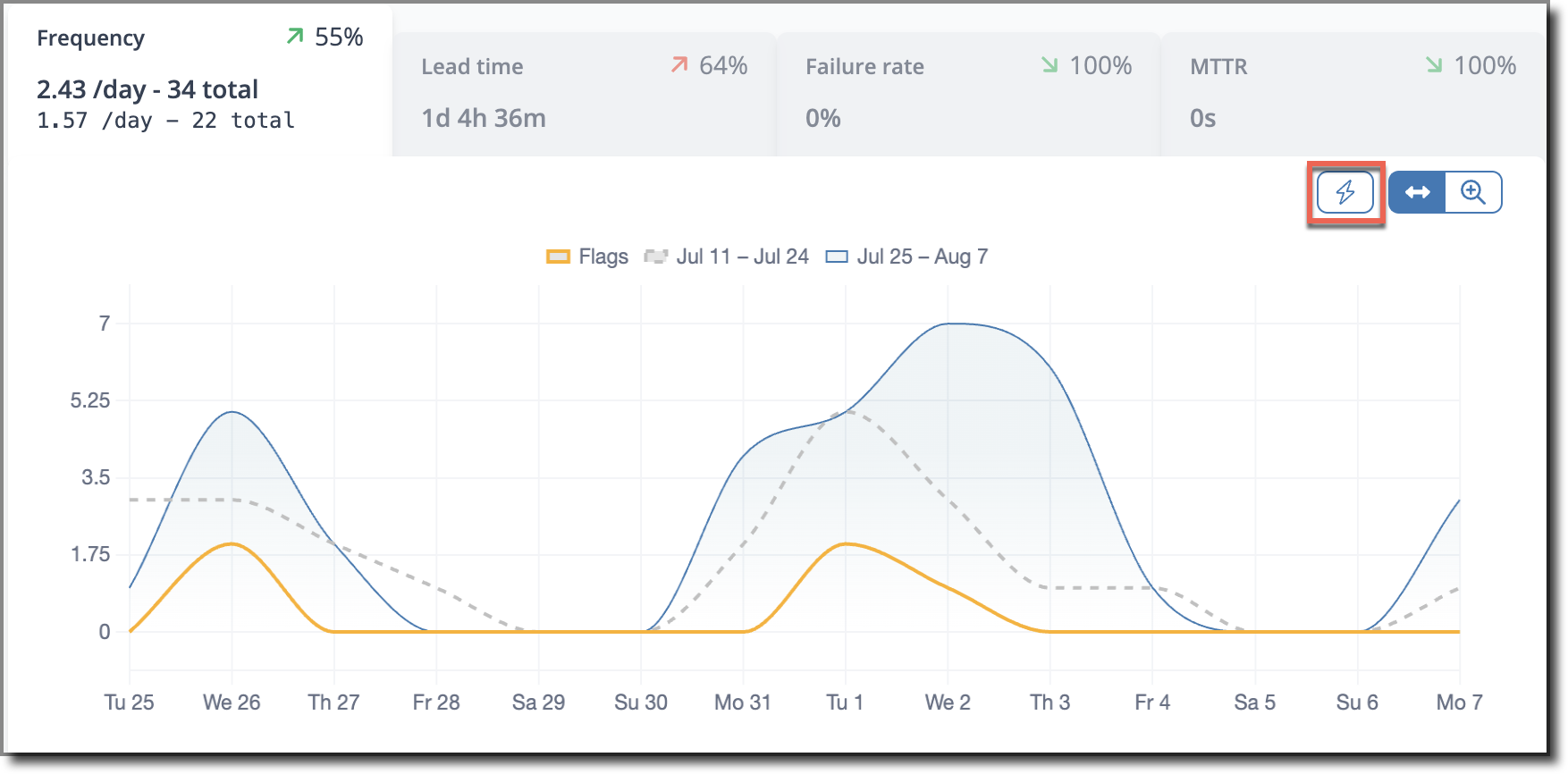Click the 1d 4h 36m lead time value

(x=484, y=118)
